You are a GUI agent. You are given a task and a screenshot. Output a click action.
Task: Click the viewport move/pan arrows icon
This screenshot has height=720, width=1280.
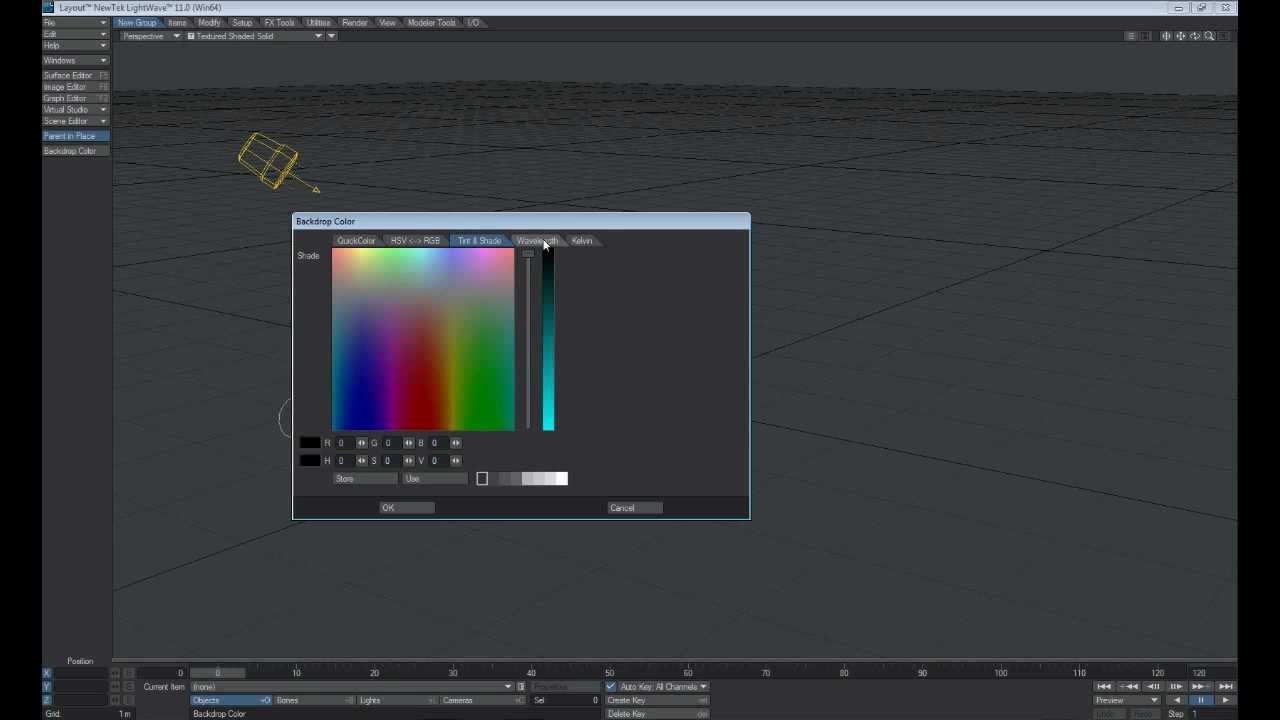pos(1180,36)
